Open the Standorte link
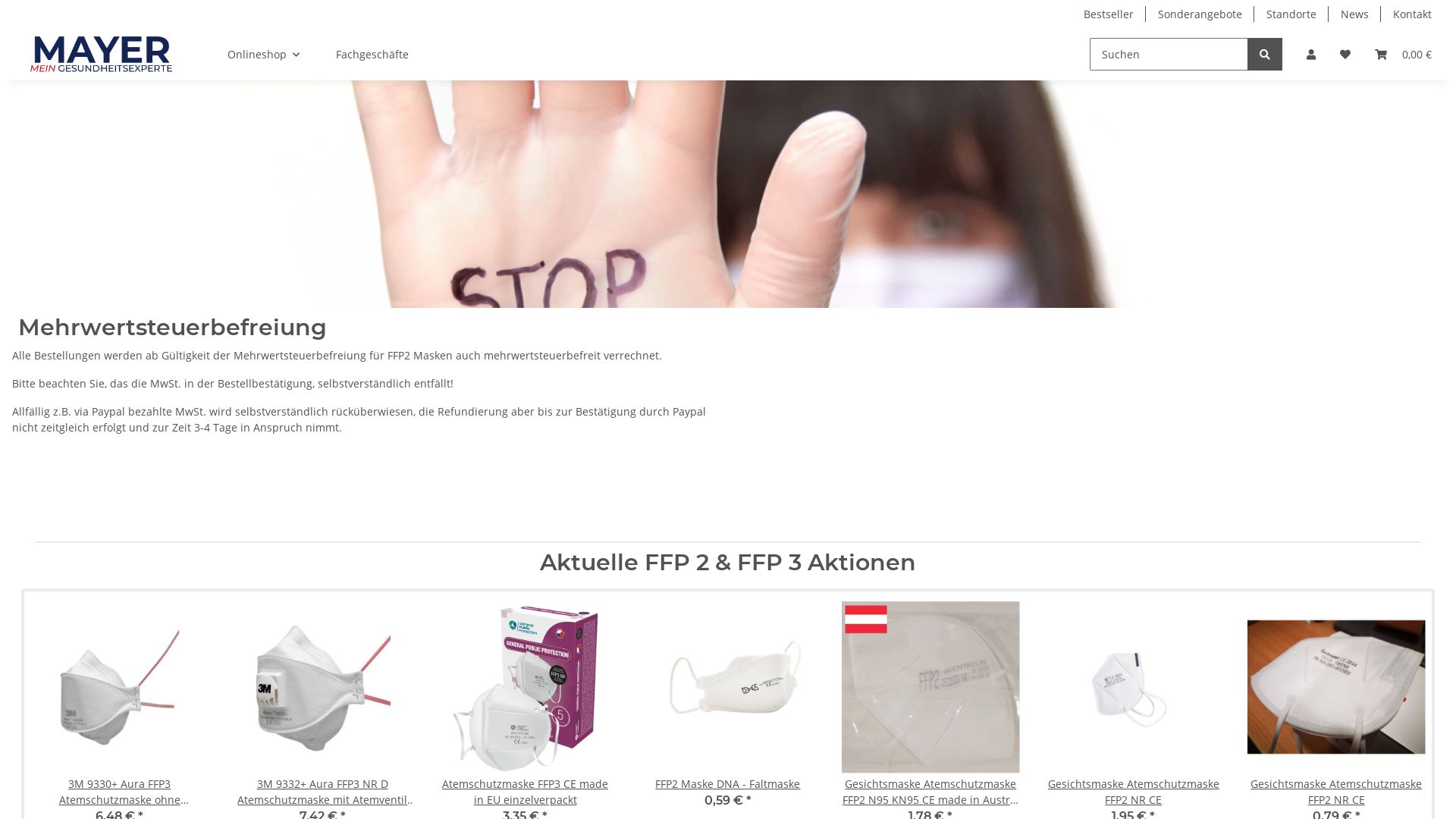This screenshot has width=1456, height=819. (x=1291, y=14)
